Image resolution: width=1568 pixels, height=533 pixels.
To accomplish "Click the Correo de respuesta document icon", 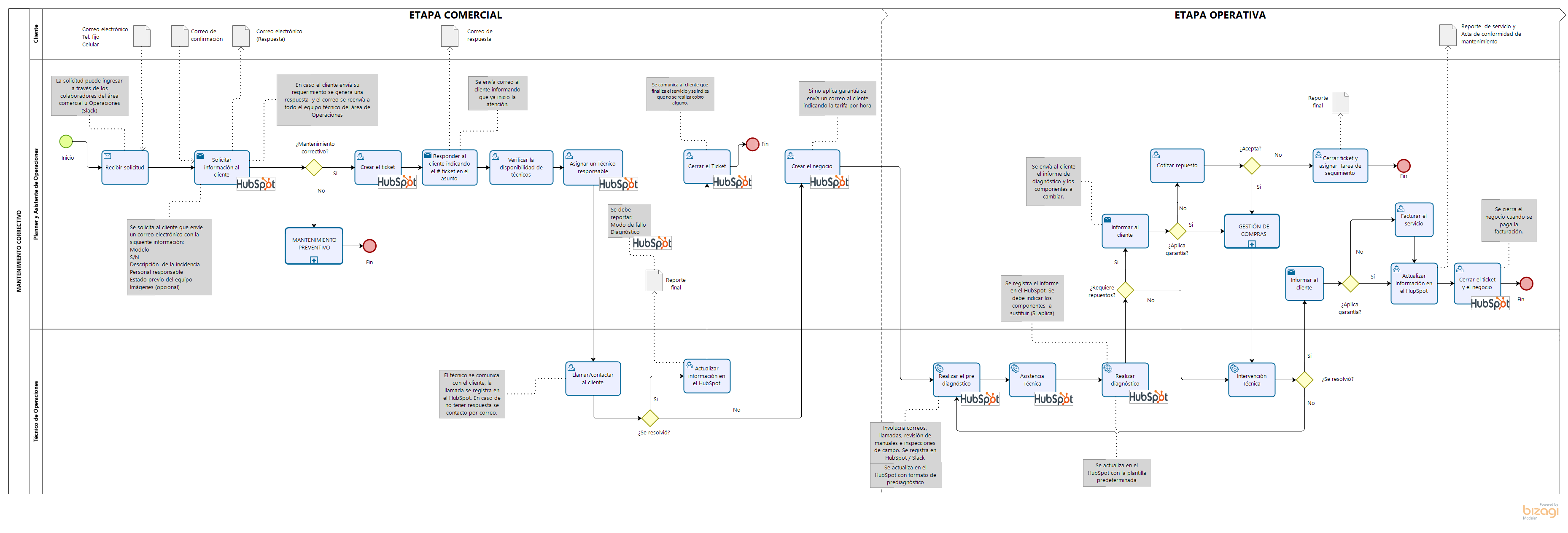I will (449, 36).
